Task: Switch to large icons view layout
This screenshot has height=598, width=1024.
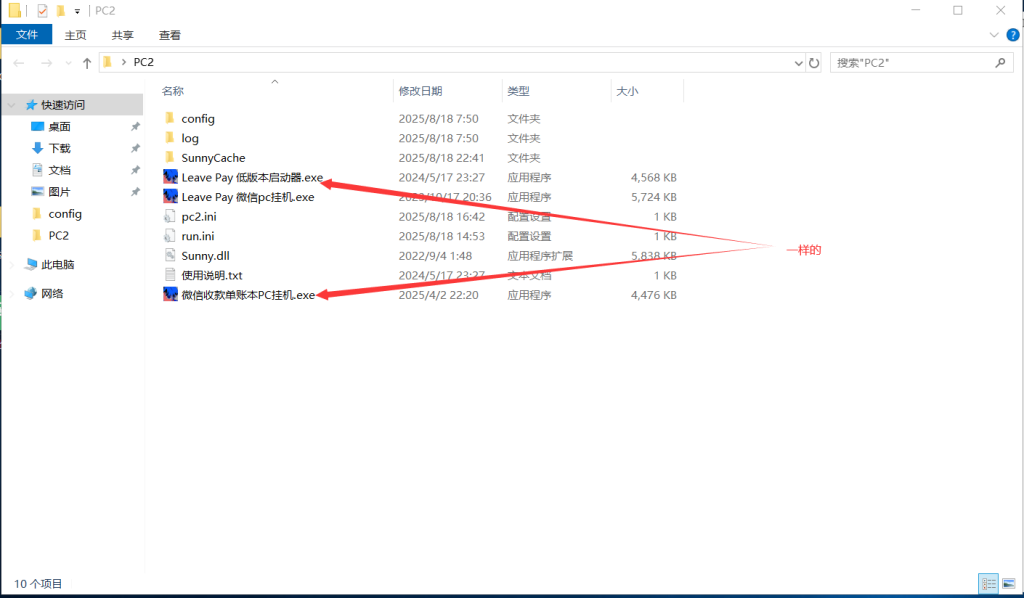Action: point(1009,583)
